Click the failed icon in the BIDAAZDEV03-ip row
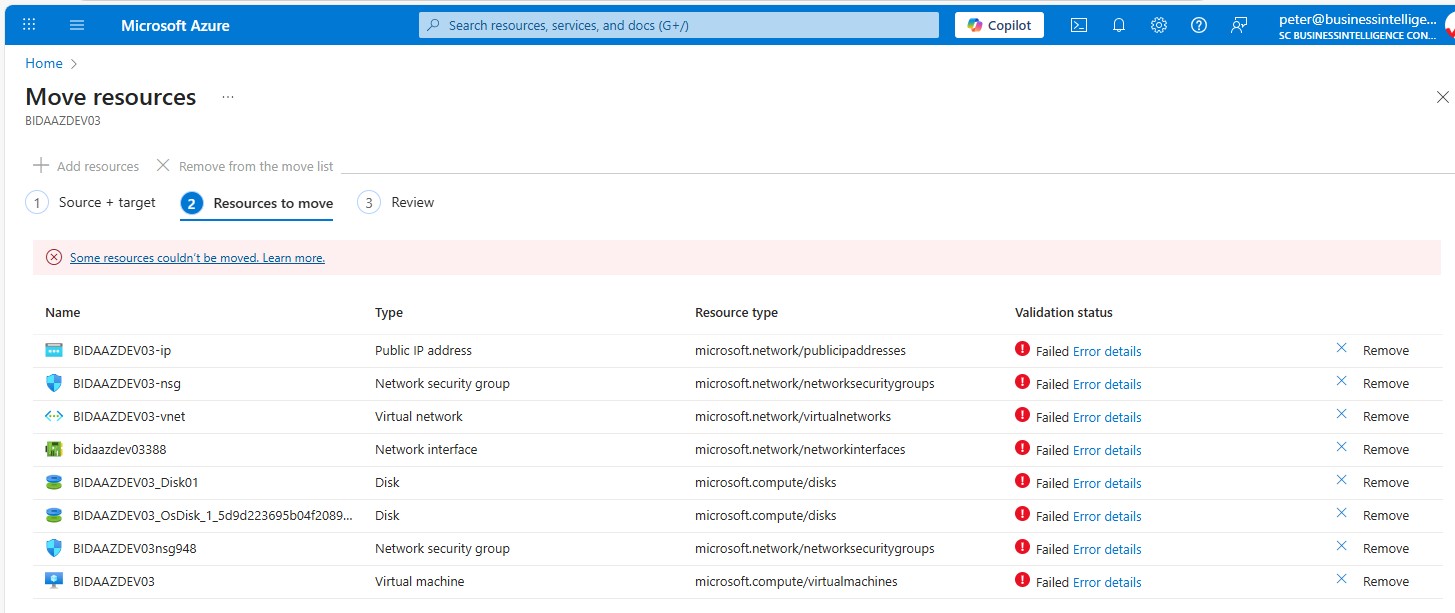 point(1022,349)
